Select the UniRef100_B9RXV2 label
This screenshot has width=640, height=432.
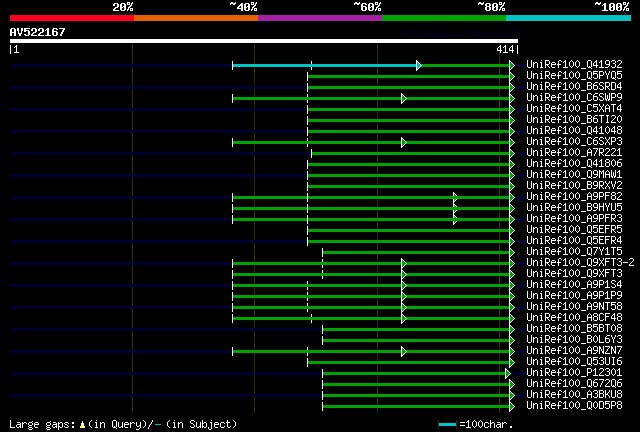(574, 186)
